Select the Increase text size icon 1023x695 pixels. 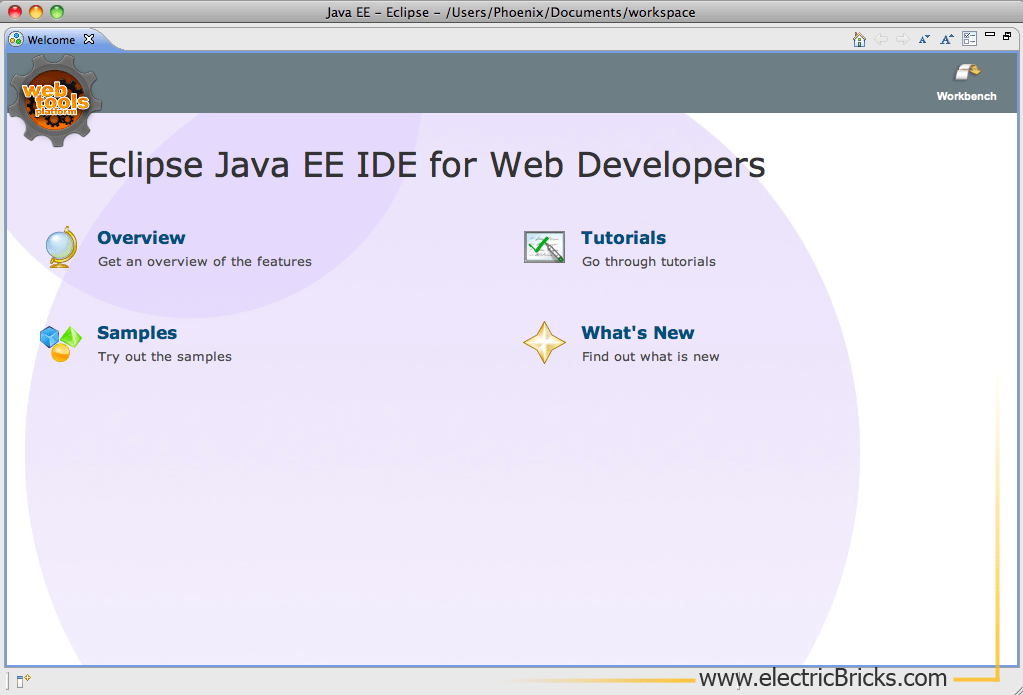(x=946, y=38)
